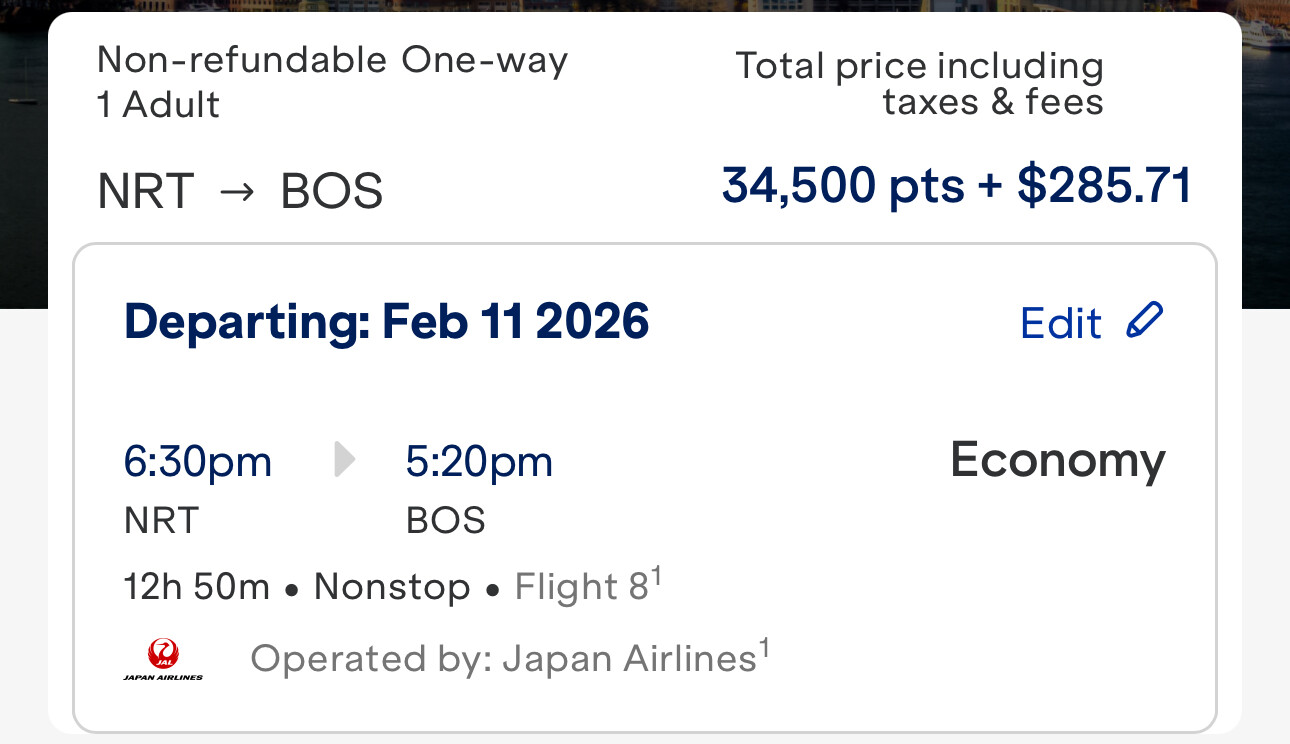Click the 34,500 pts + $285.71 price
The image size is (1290, 744).
[x=956, y=186]
